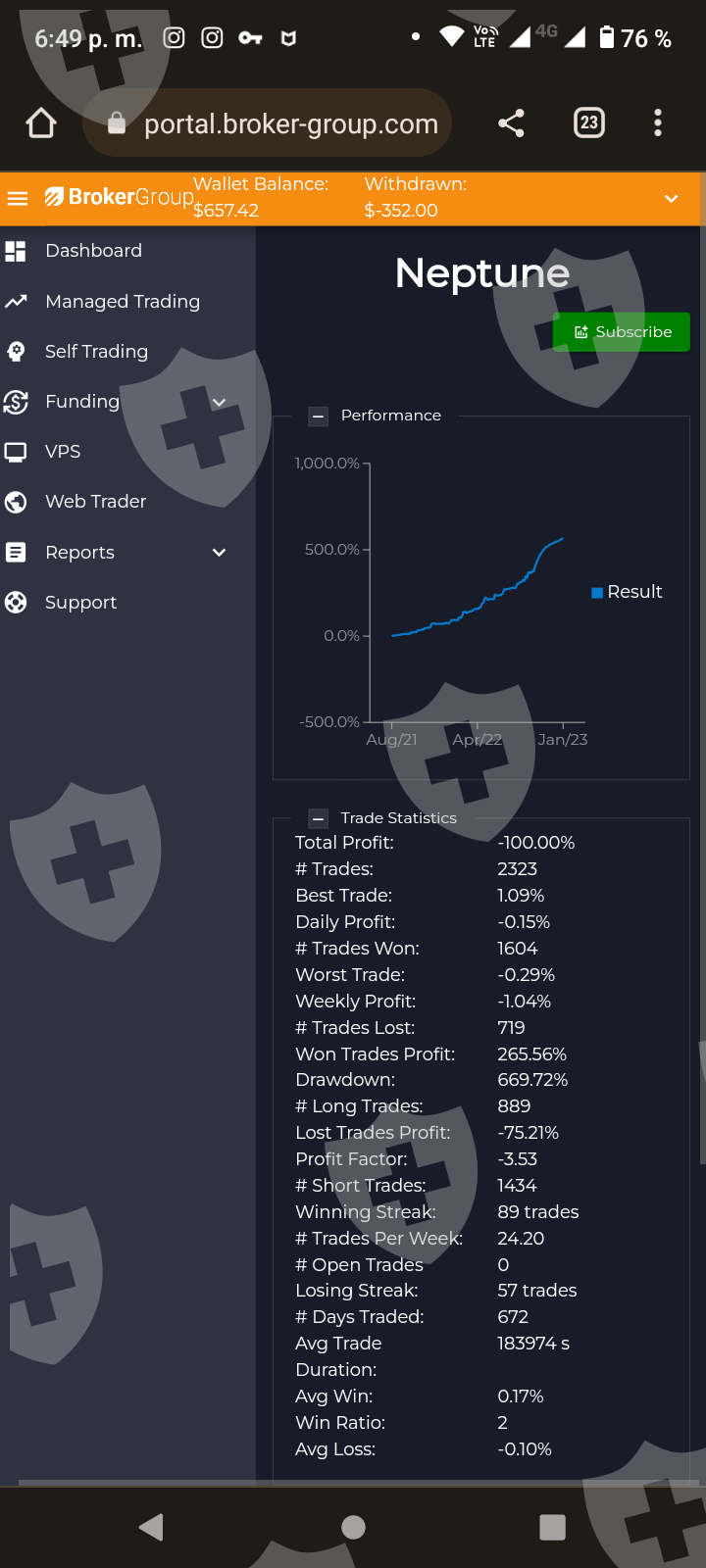
Task: Open browser three-dot overflow menu
Action: coord(658,122)
